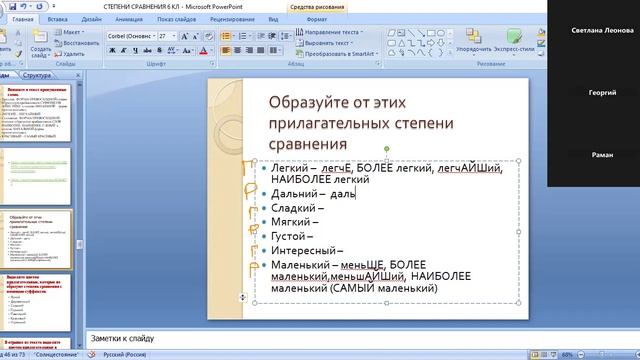This screenshot has width=640, height=360.
Task: Click Удалить slide button
Action: click(x=69, y=54)
